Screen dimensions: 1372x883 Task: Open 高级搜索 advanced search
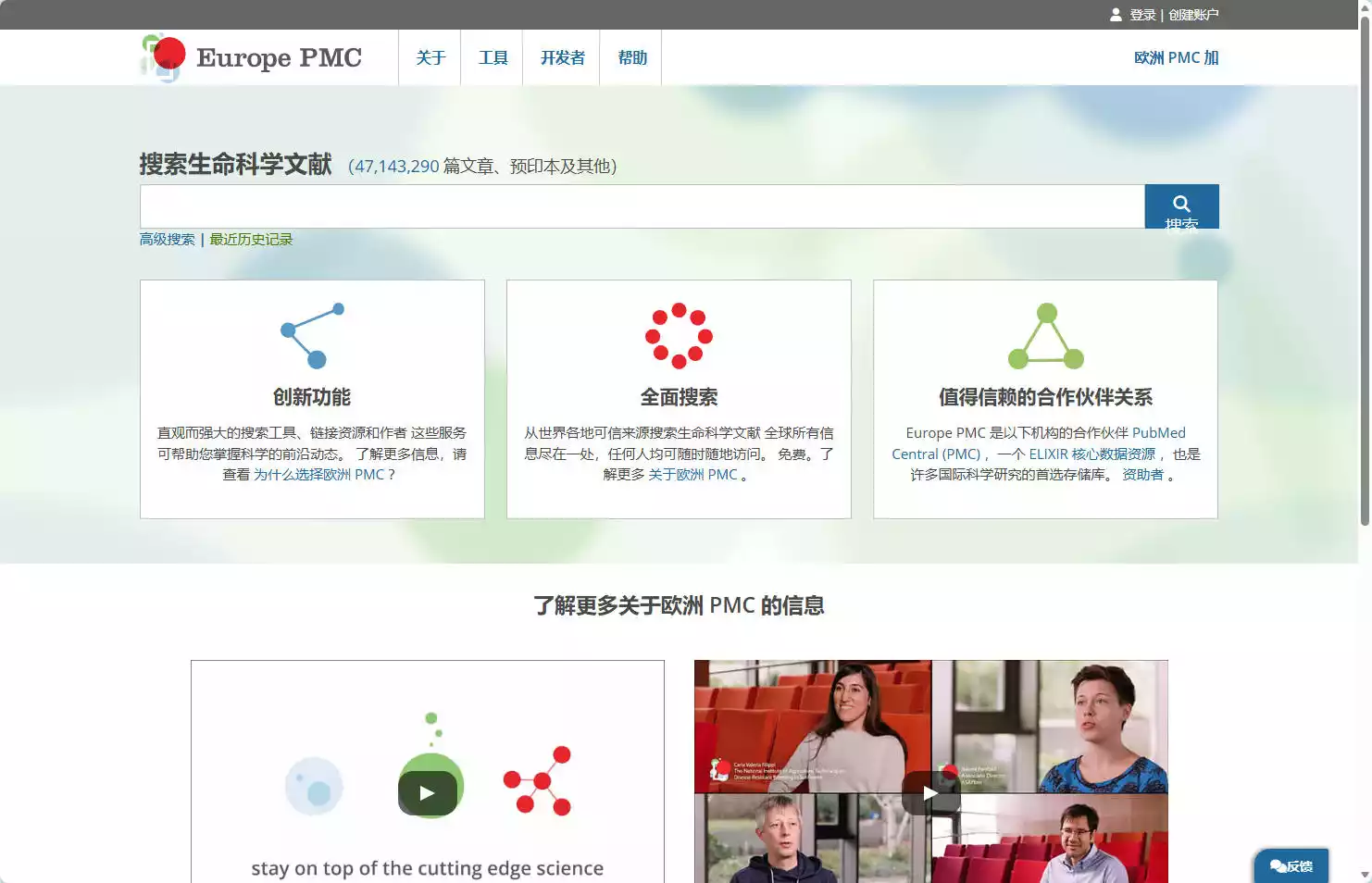[168, 240]
